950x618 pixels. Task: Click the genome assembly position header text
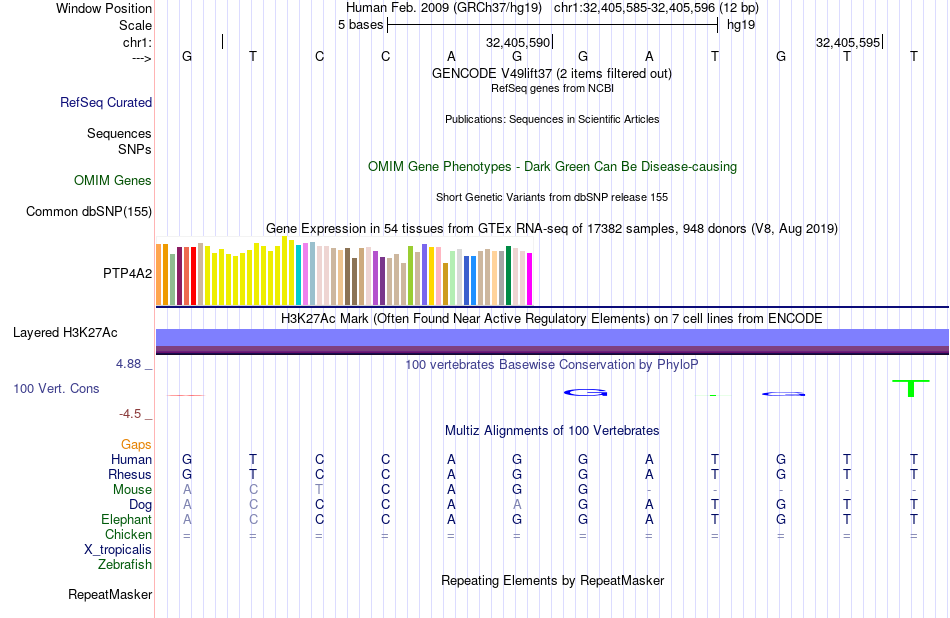[x=552, y=8]
